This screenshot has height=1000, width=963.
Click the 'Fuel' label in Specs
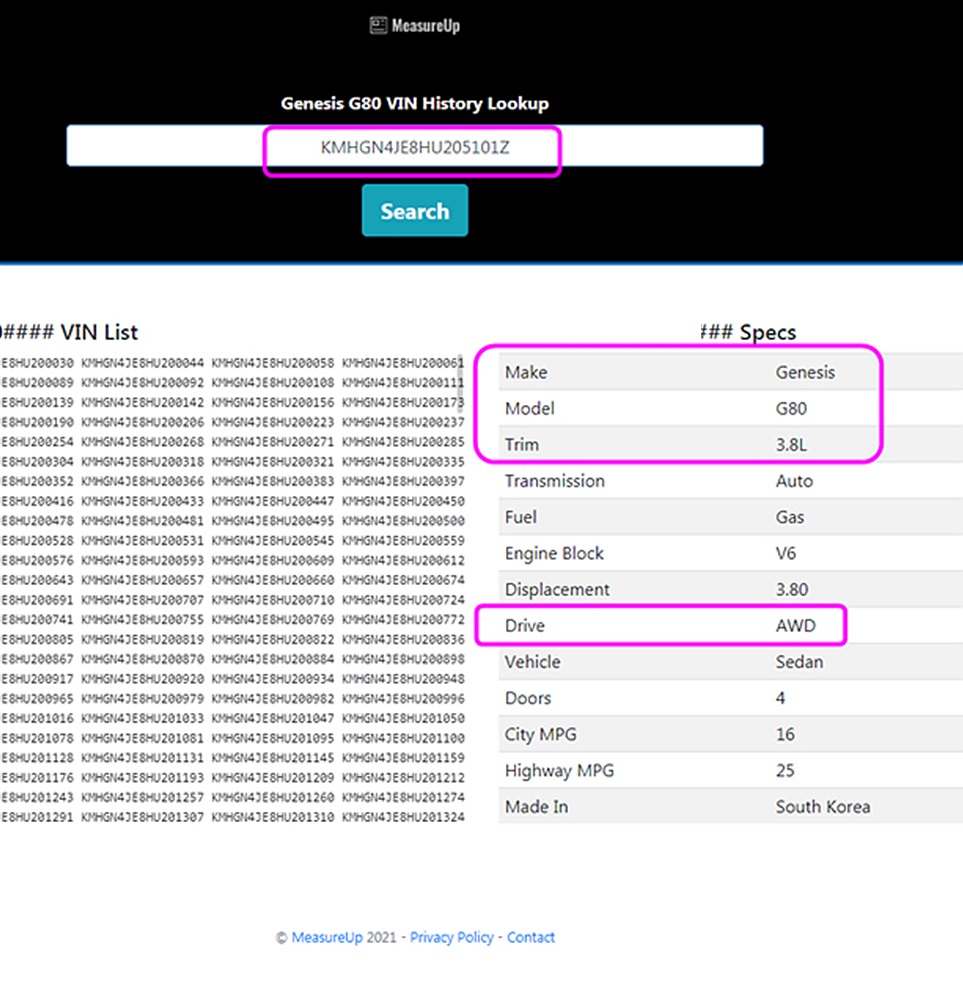click(x=520, y=517)
